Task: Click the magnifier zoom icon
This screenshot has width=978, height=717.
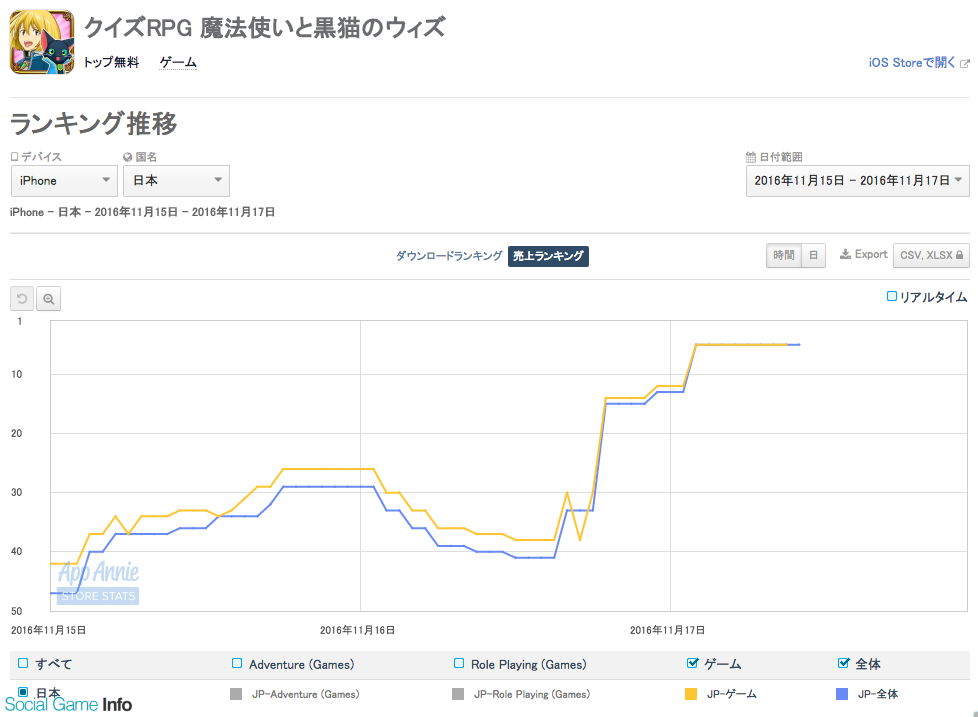Action: [x=49, y=299]
